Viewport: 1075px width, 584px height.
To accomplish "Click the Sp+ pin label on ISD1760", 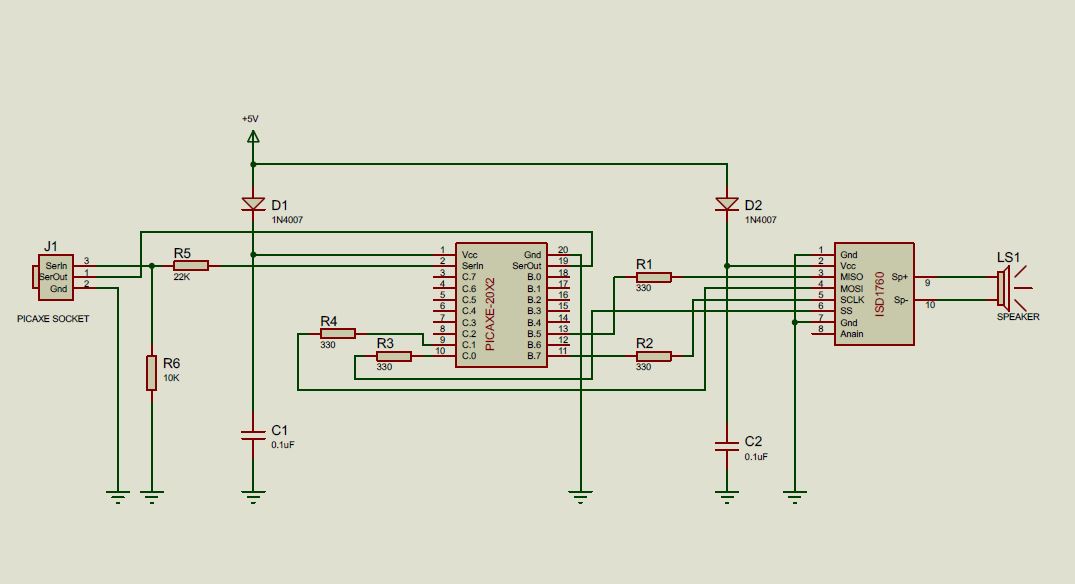I will (899, 277).
